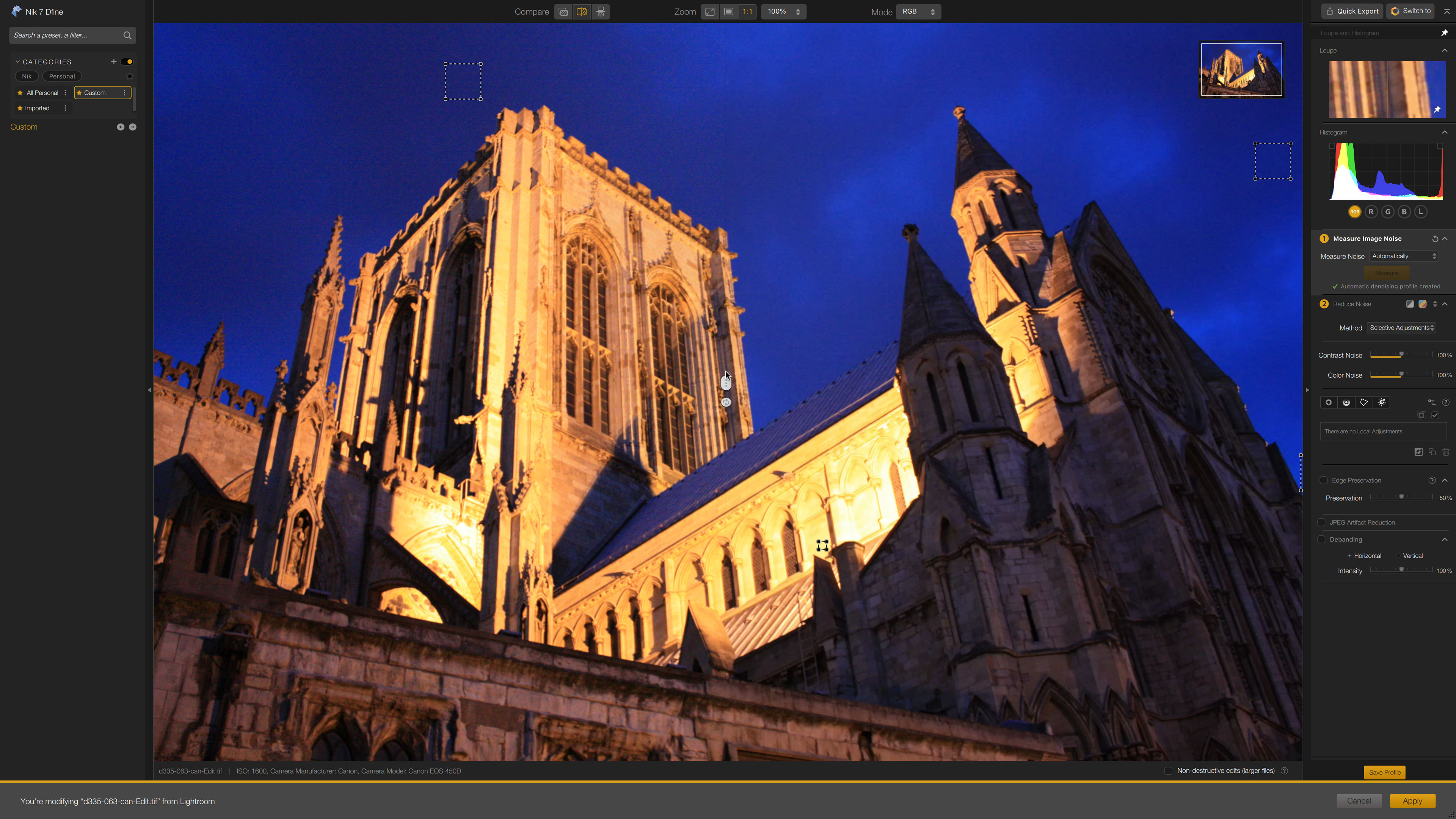Check Non-destructive edits option

[1168, 771]
